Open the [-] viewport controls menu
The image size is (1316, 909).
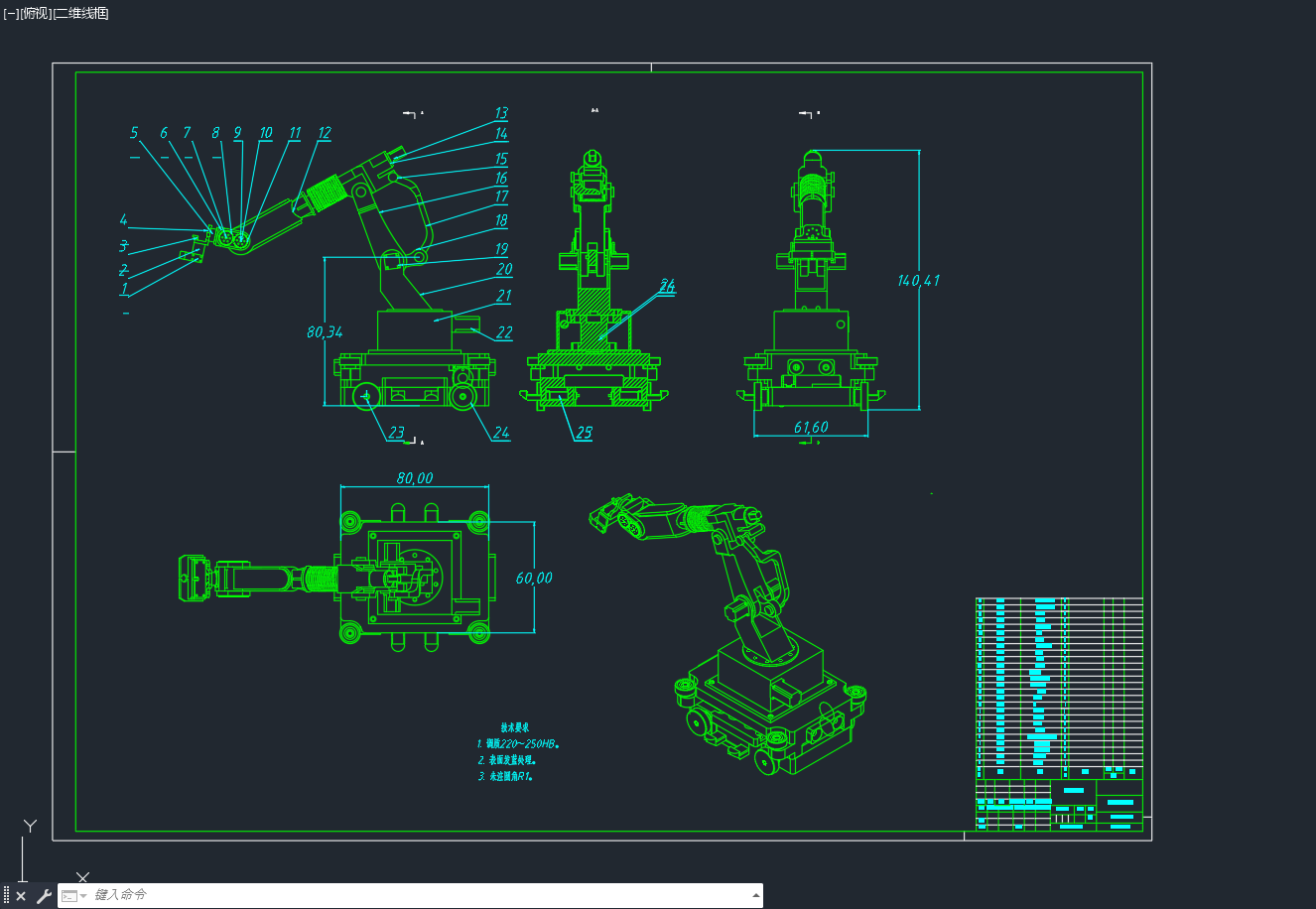[x=11, y=13]
